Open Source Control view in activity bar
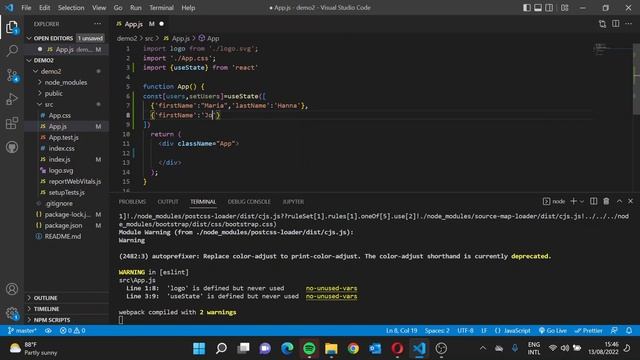 click(x=12, y=75)
